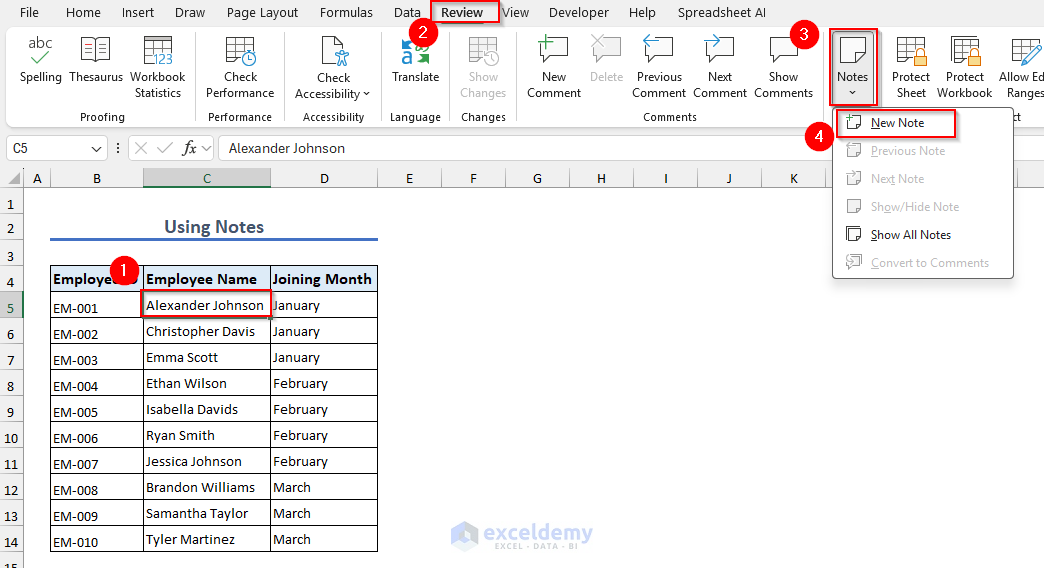Viewport: 1044px width, 568px height.
Task: Click formula bar showing Alexander Johnson
Action: click(x=526, y=148)
